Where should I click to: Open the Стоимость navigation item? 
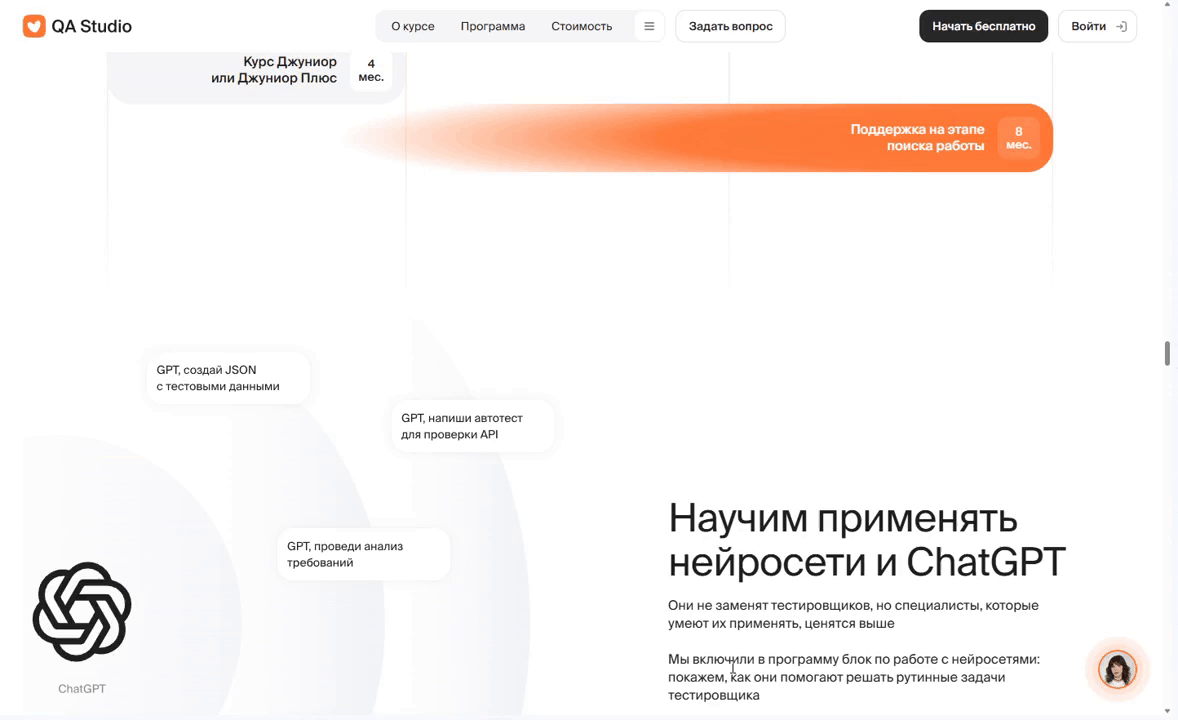coord(581,26)
